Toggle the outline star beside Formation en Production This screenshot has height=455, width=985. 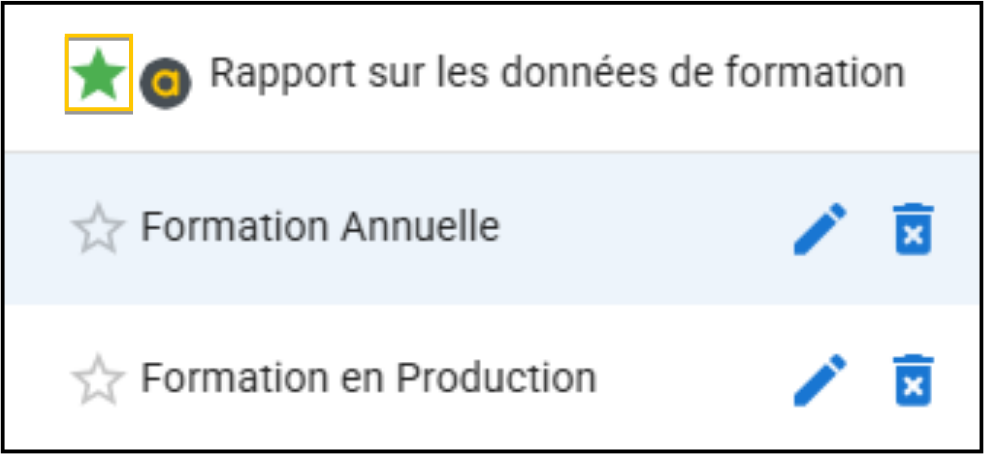[98, 380]
